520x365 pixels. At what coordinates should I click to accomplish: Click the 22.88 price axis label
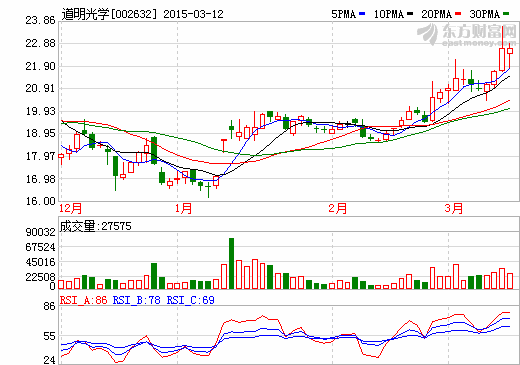[40, 43]
